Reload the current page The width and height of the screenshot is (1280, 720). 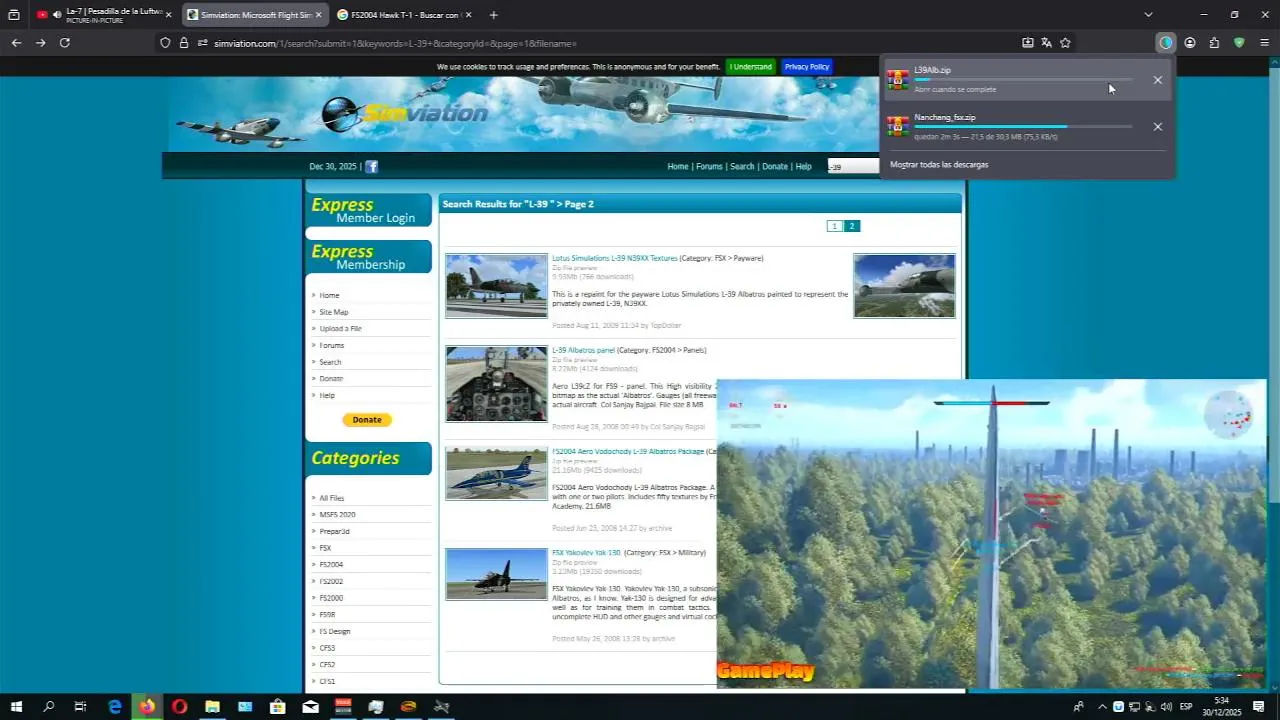(65, 43)
